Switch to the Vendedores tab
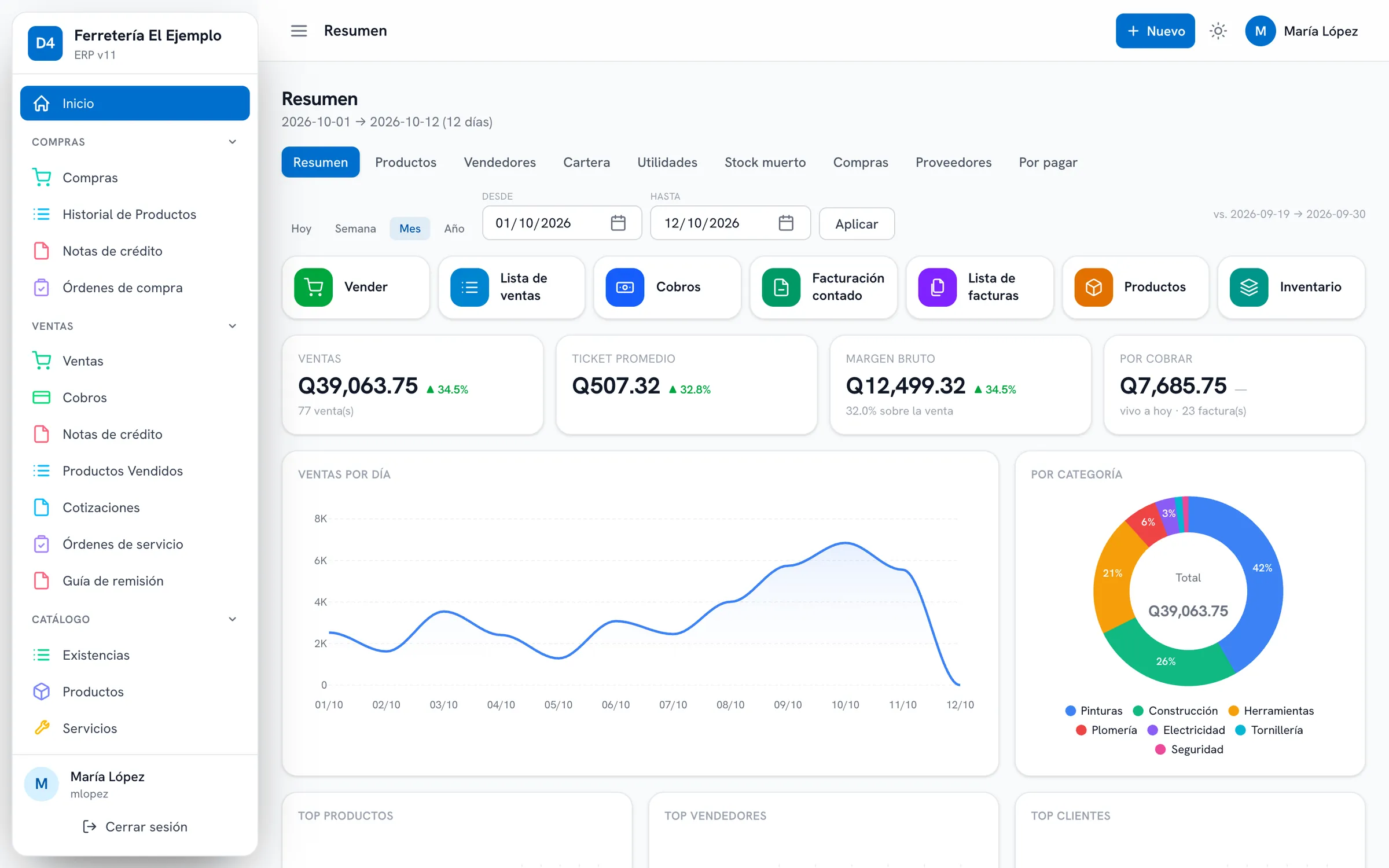The image size is (1389, 868). point(500,162)
